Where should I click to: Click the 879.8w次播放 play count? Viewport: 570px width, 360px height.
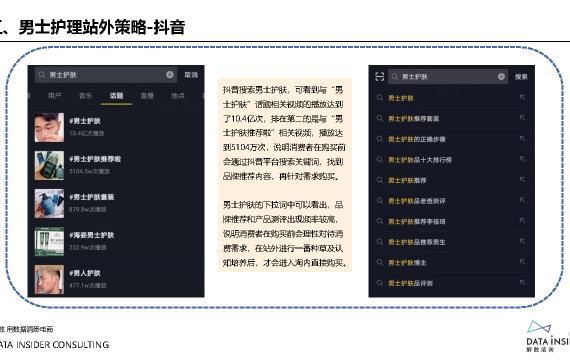click(88, 209)
